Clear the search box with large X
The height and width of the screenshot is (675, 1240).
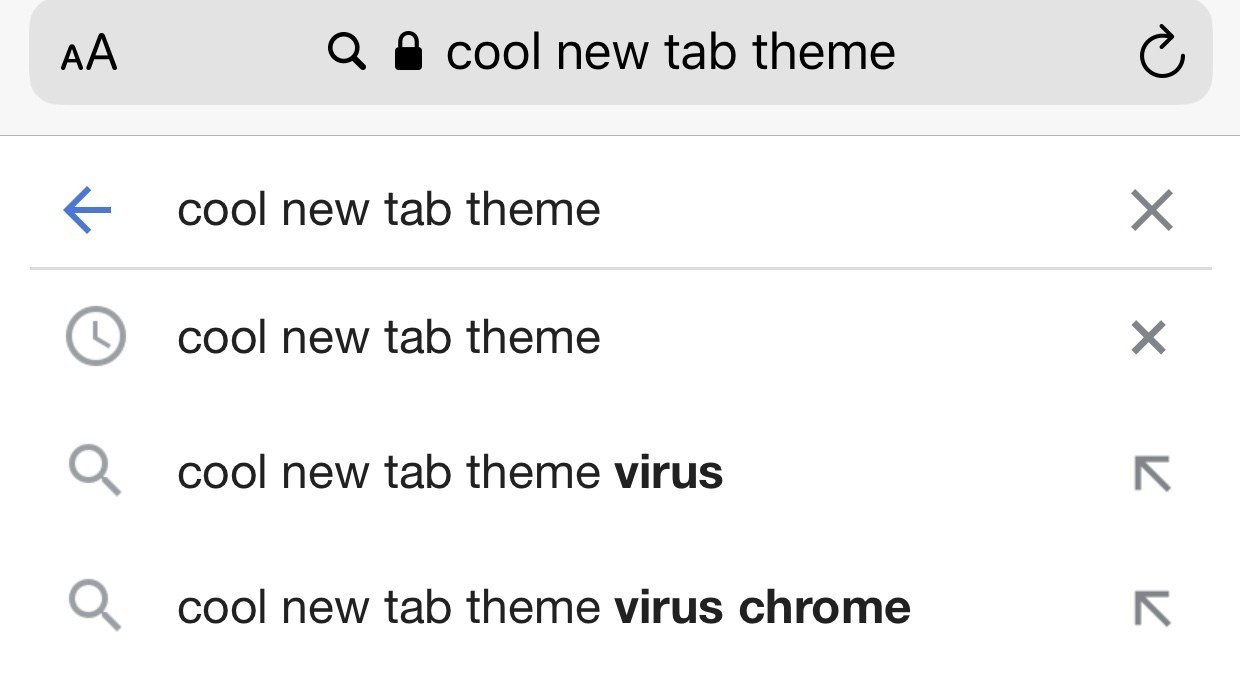click(x=1151, y=211)
